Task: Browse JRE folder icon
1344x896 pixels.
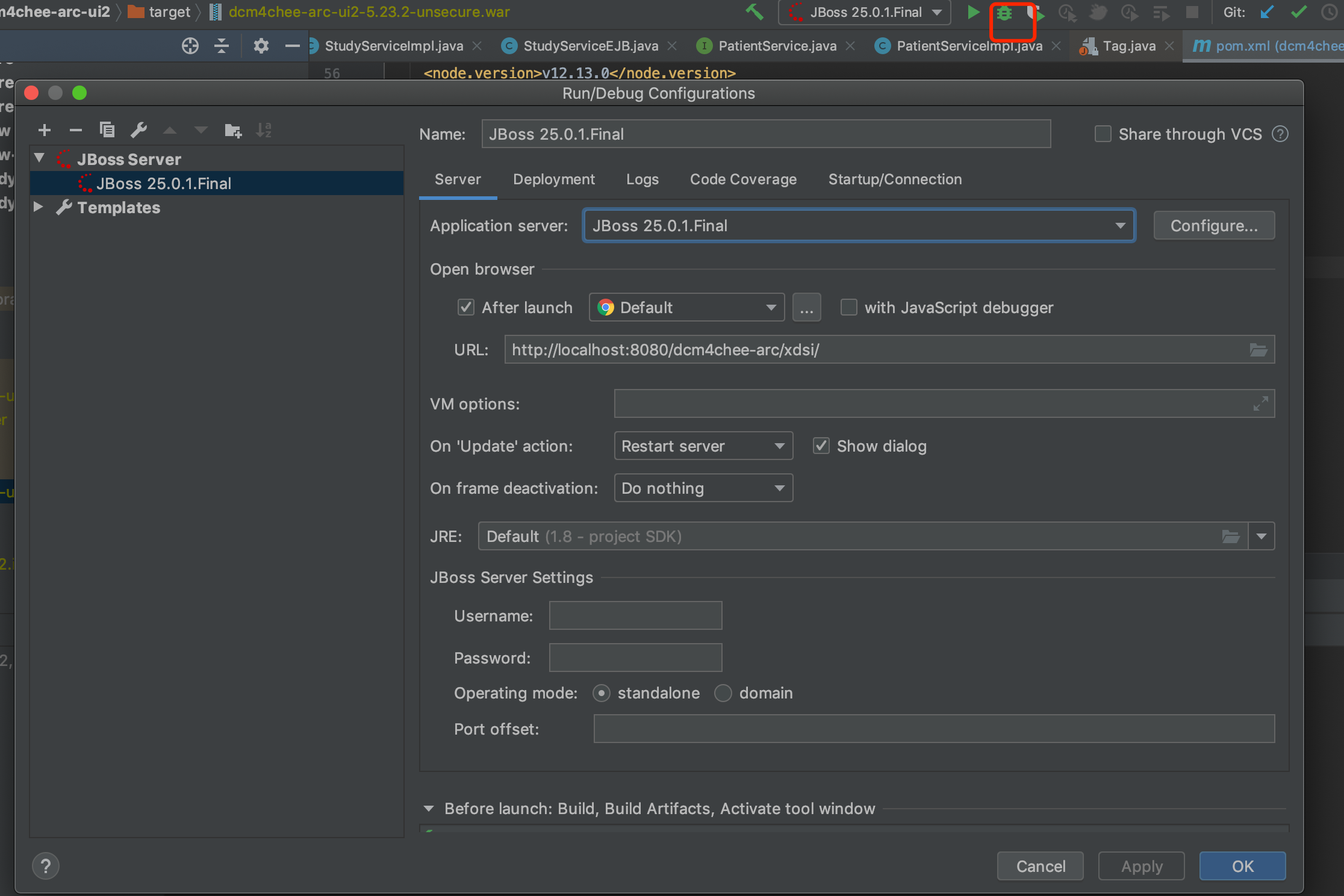Action: tap(1231, 536)
